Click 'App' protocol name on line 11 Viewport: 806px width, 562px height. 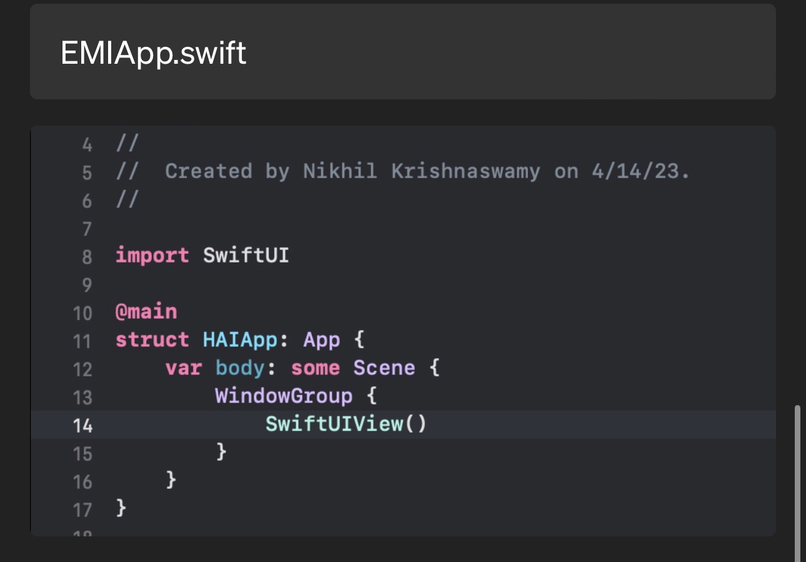tap(322, 340)
